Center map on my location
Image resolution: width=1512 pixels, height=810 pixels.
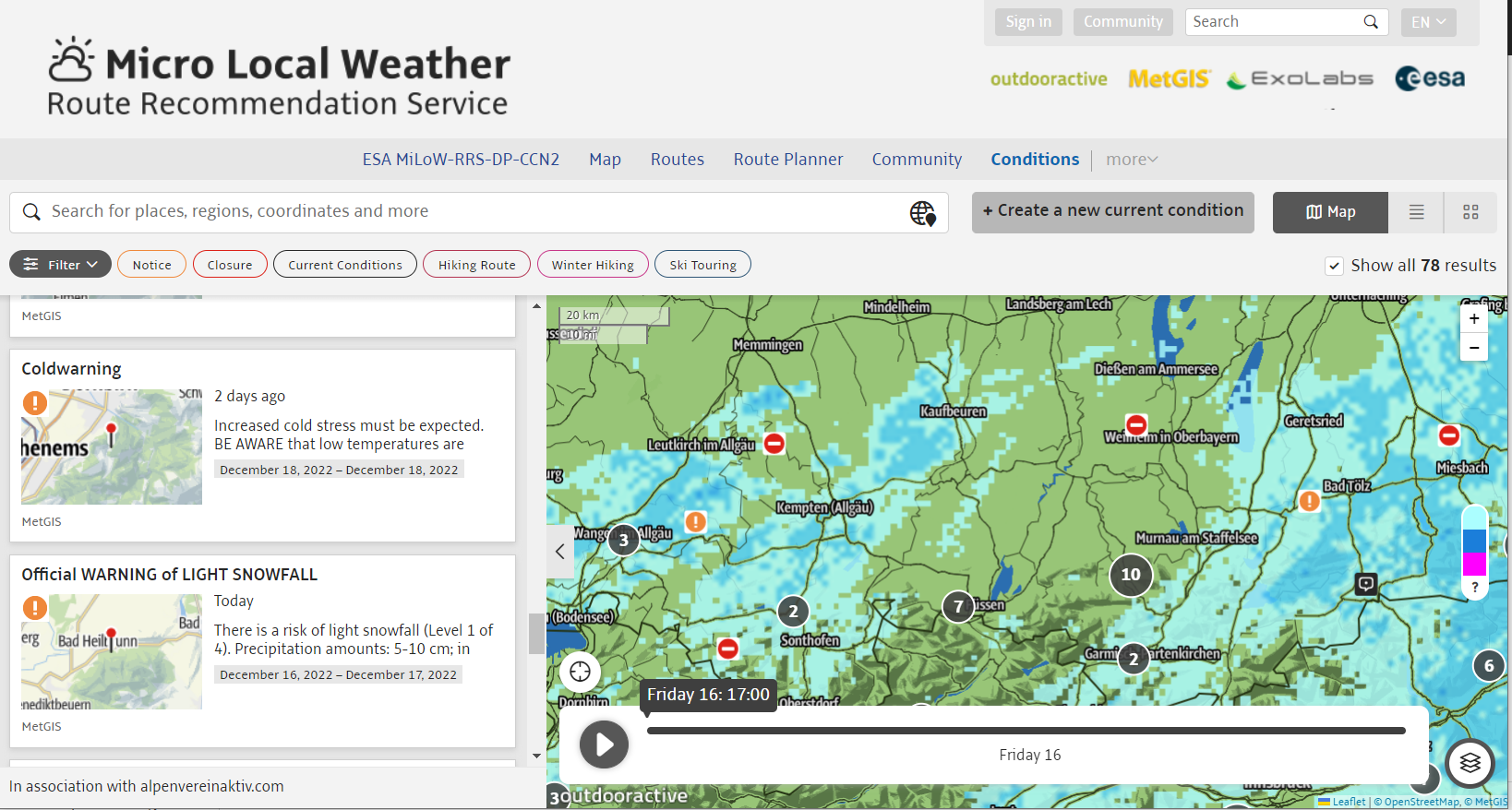click(580, 672)
